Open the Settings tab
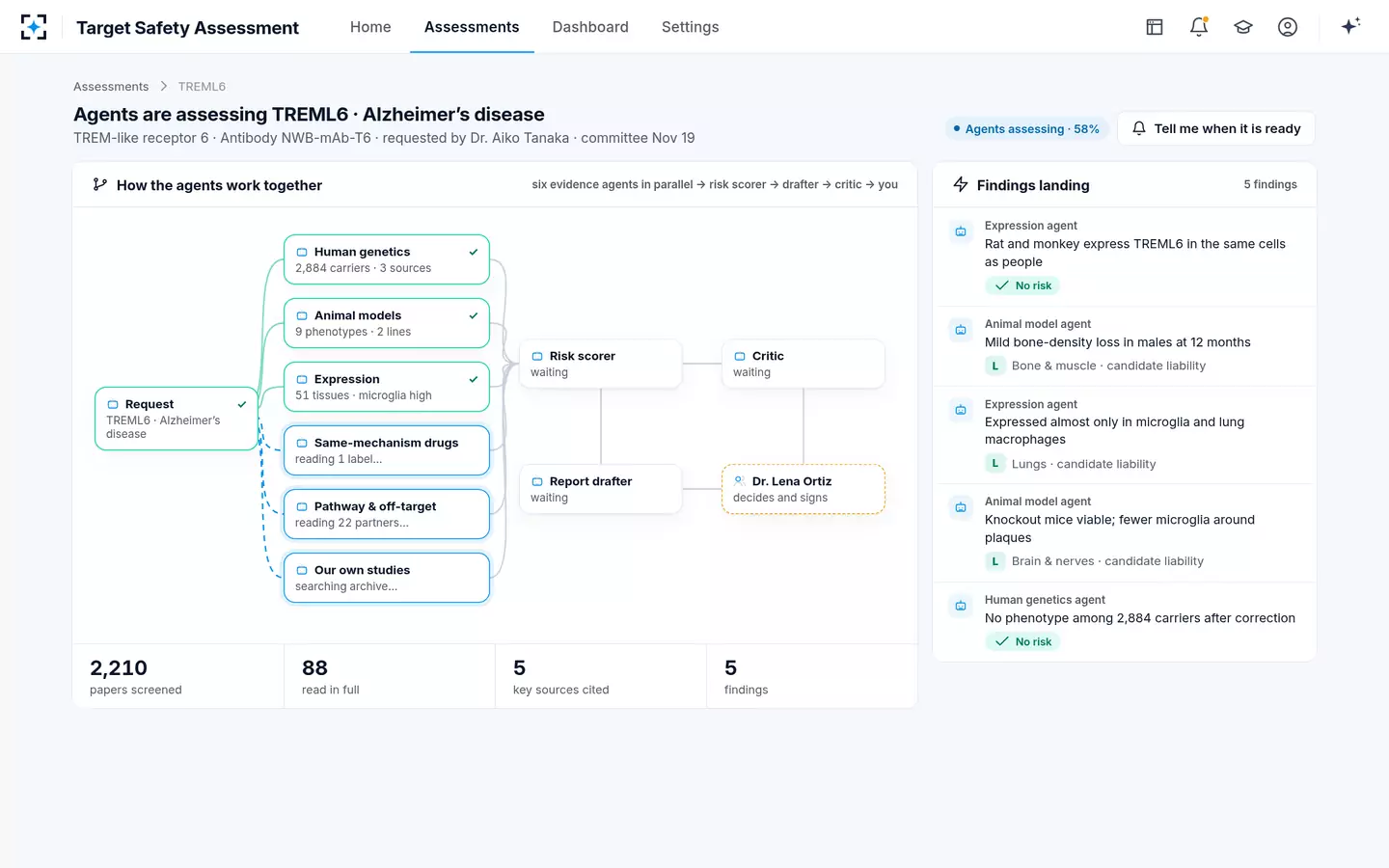 691,27
